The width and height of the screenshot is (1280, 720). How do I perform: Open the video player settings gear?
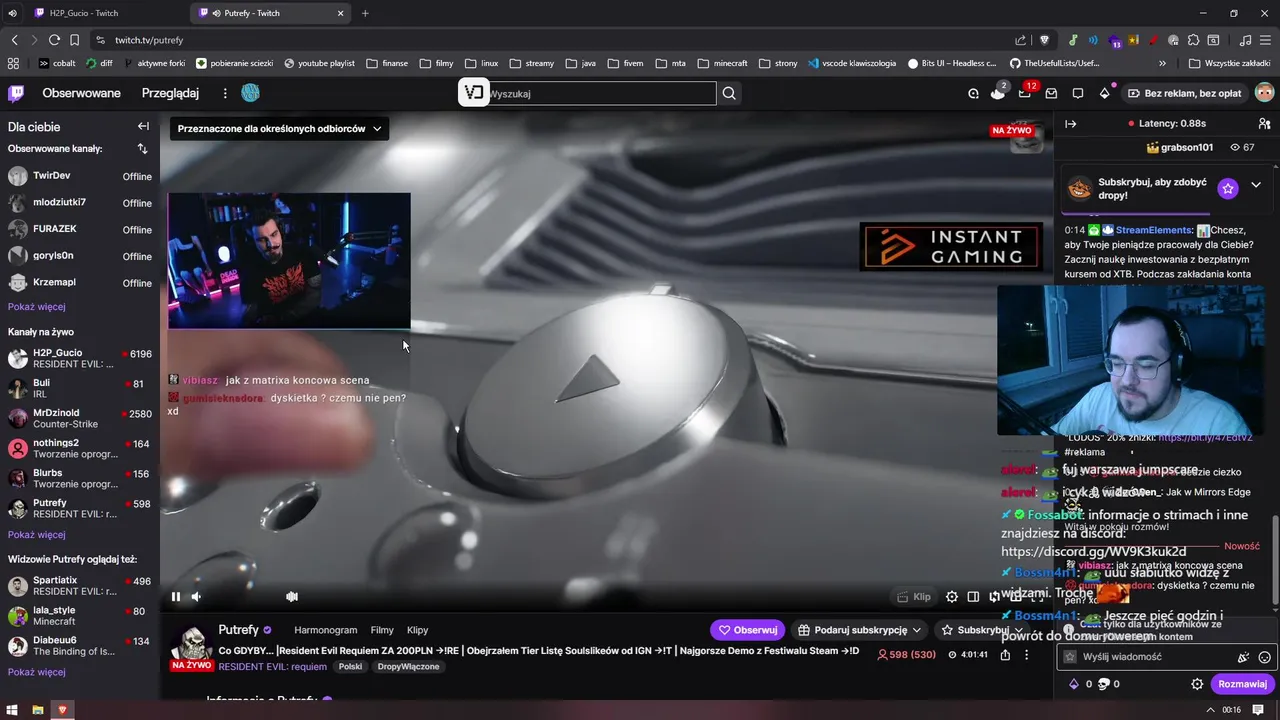952,597
